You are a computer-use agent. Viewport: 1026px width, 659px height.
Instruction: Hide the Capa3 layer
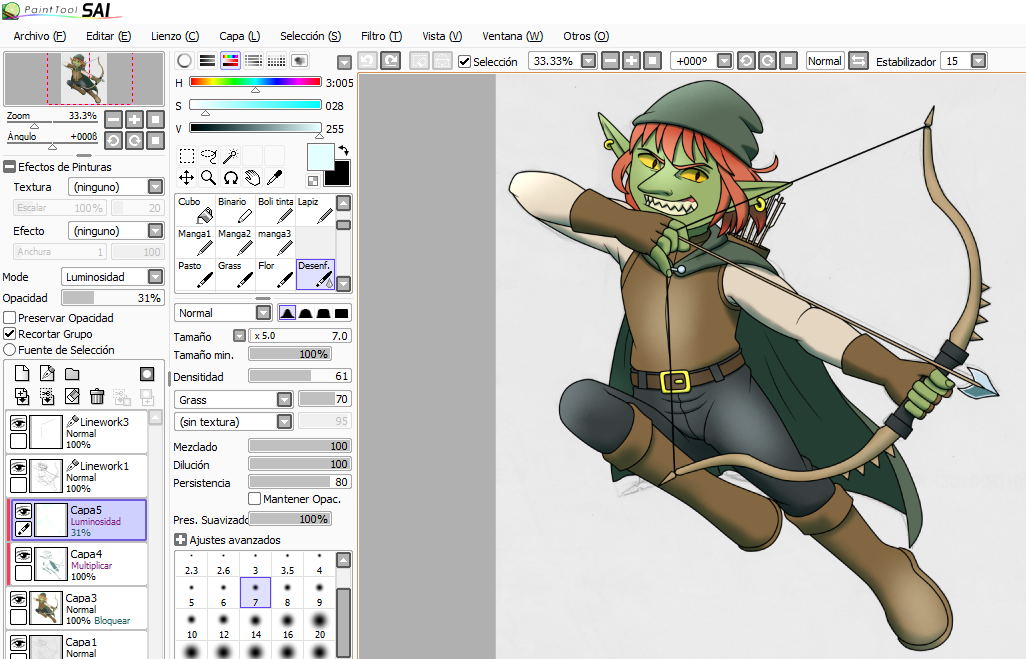click(18, 599)
